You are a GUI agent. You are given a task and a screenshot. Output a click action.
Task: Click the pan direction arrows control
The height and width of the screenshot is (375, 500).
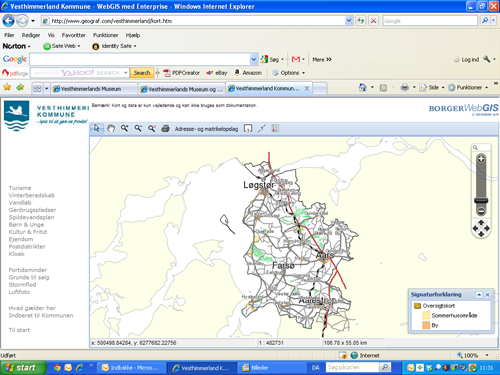pyautogui.click(x=481, y=228)
